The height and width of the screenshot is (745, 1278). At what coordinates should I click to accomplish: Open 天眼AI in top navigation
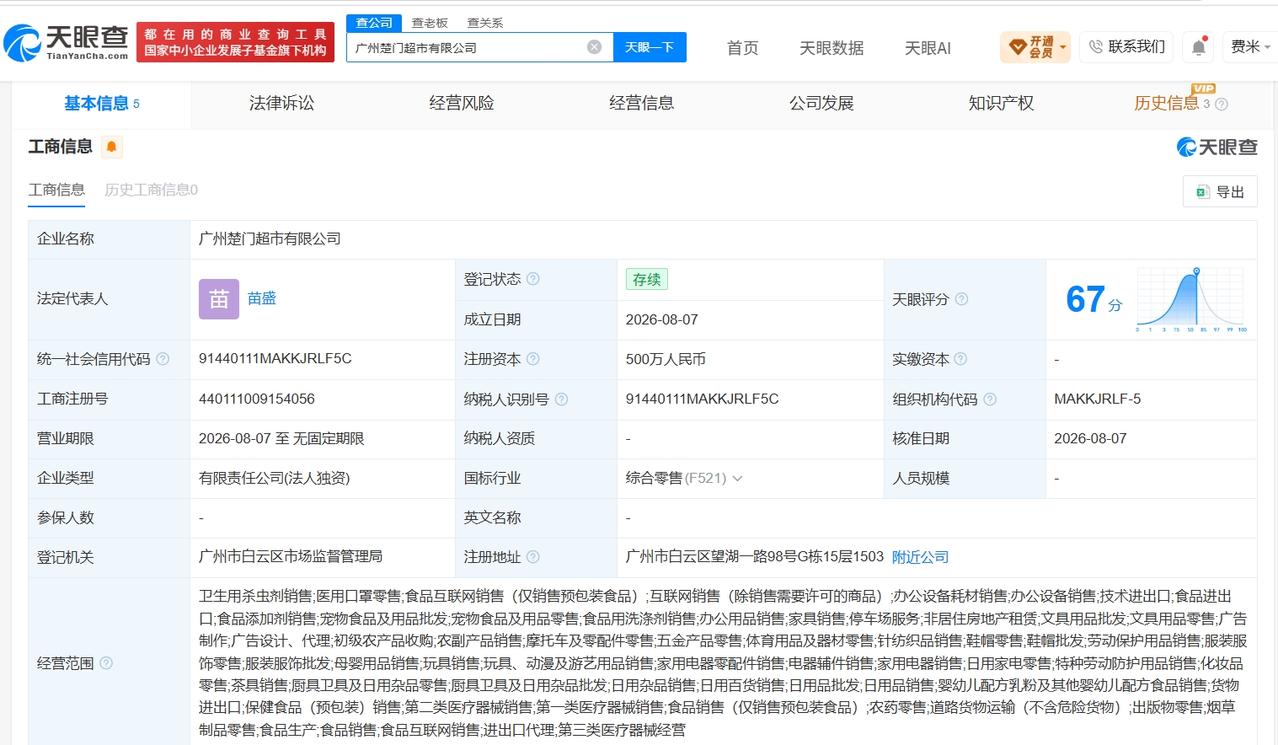[927, 47]
